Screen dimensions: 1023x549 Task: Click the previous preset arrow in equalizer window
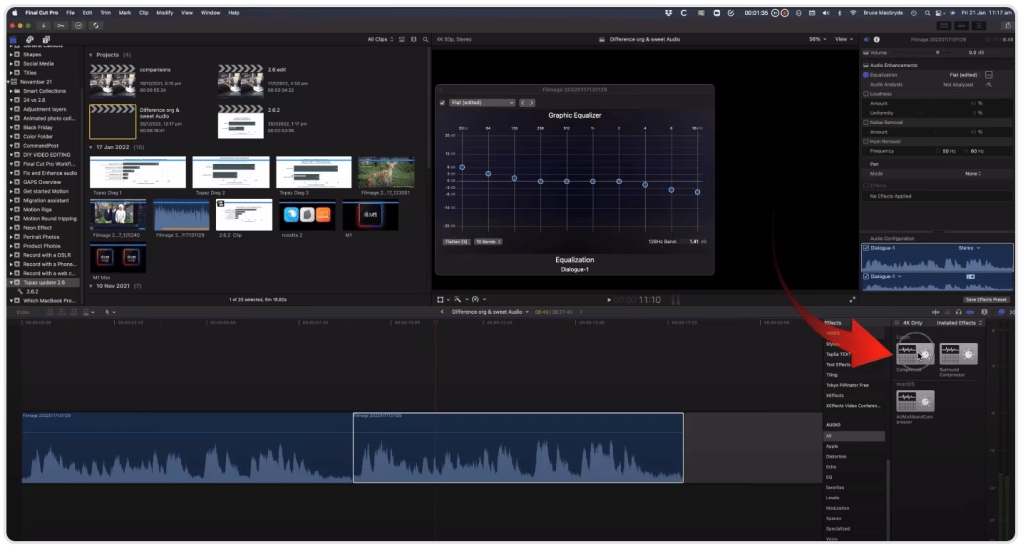pyautogui.click(x=523, y=102)
